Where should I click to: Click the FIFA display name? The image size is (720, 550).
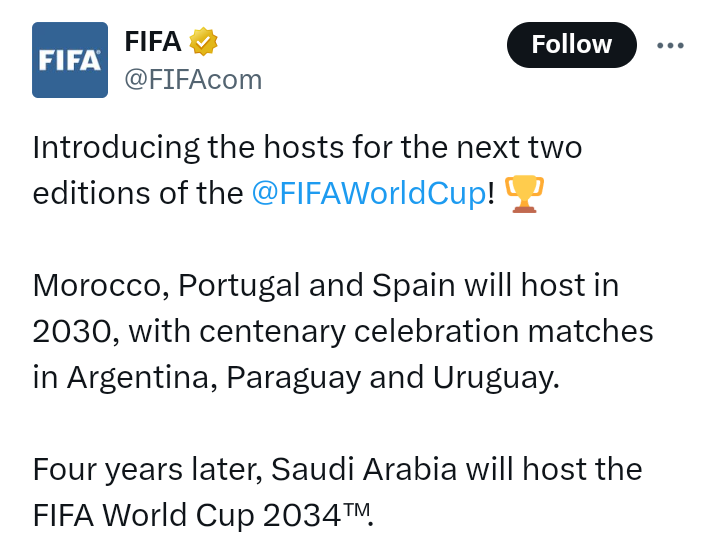coord(152,42)
